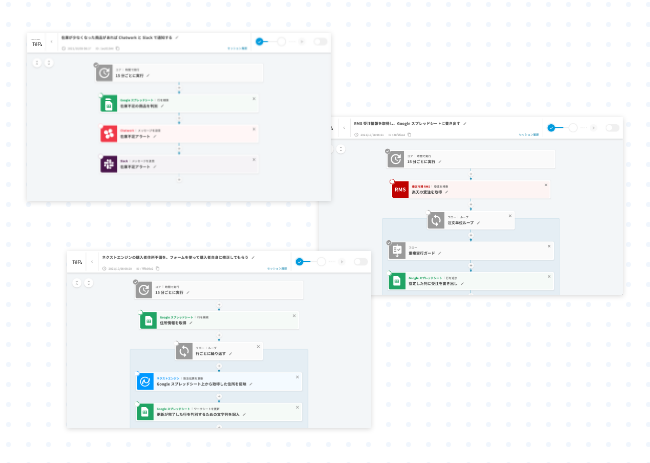Click the bottom workflow title text
The height and width of the screenshot is (463, 650).
coord(175,257)
